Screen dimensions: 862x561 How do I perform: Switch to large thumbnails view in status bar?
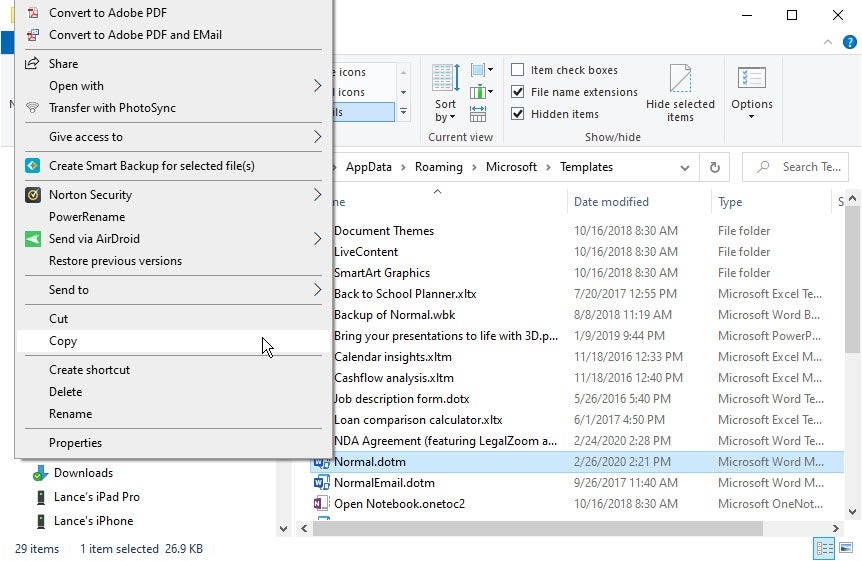pos(845,548)
